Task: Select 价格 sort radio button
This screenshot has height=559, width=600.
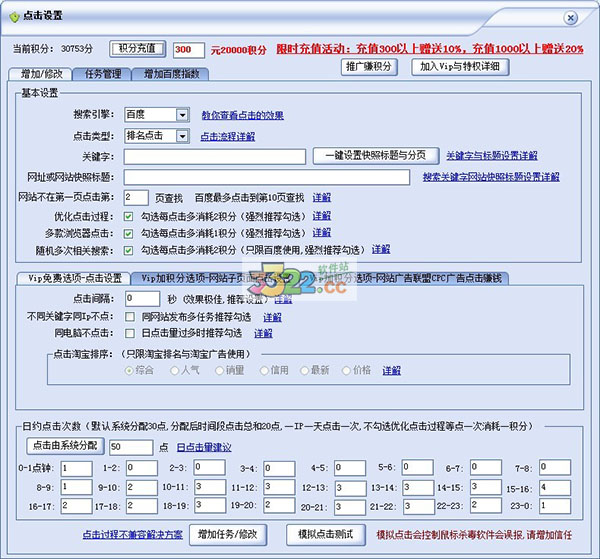Action: 346,370
